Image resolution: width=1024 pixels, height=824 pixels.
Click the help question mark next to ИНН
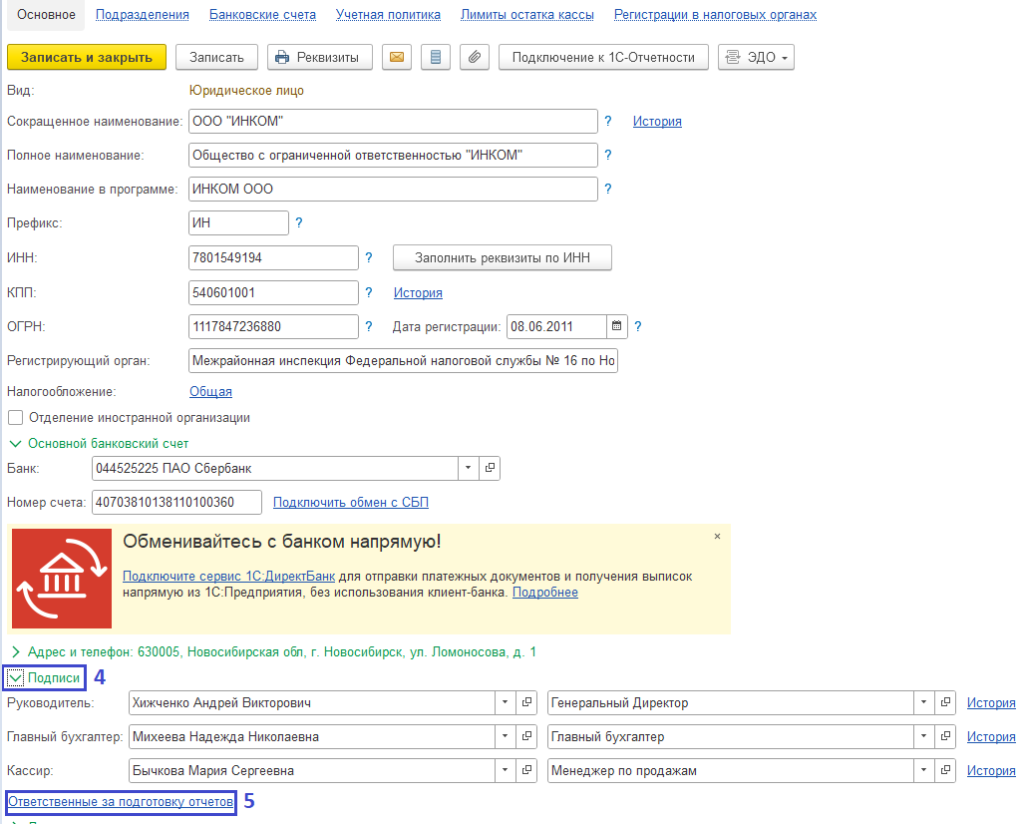[x=368, y=258]
